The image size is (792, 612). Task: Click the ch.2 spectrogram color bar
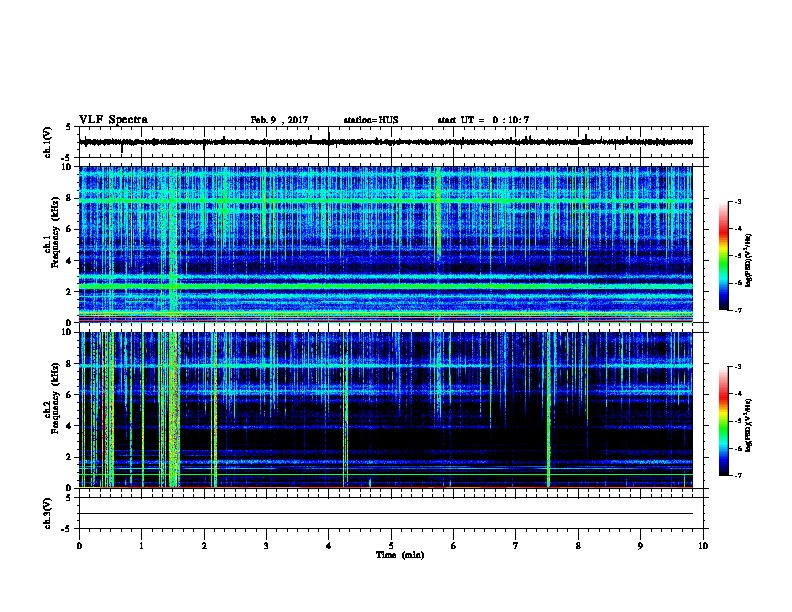[723, 421]
